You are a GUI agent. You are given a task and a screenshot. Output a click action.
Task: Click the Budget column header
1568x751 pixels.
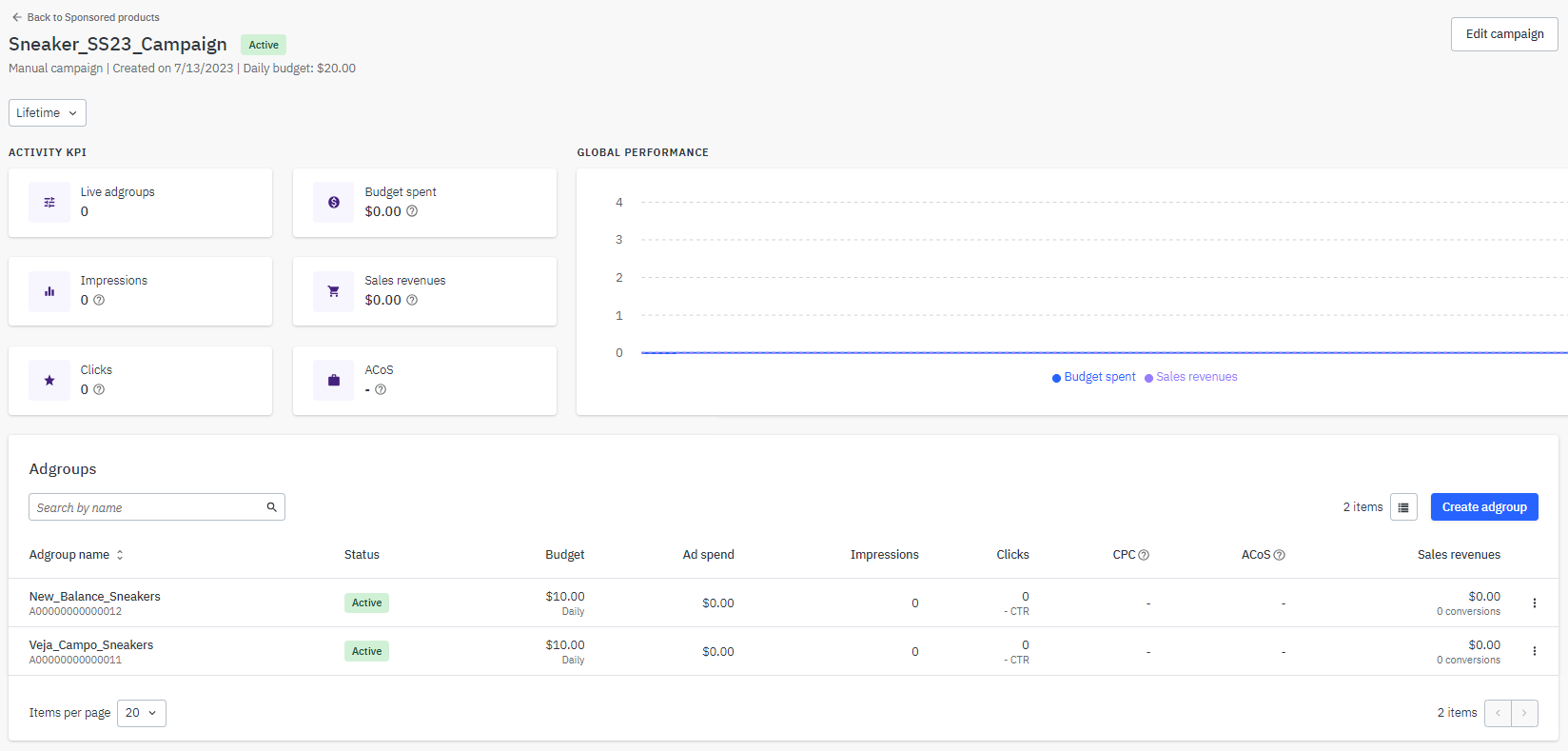[565, 555]
